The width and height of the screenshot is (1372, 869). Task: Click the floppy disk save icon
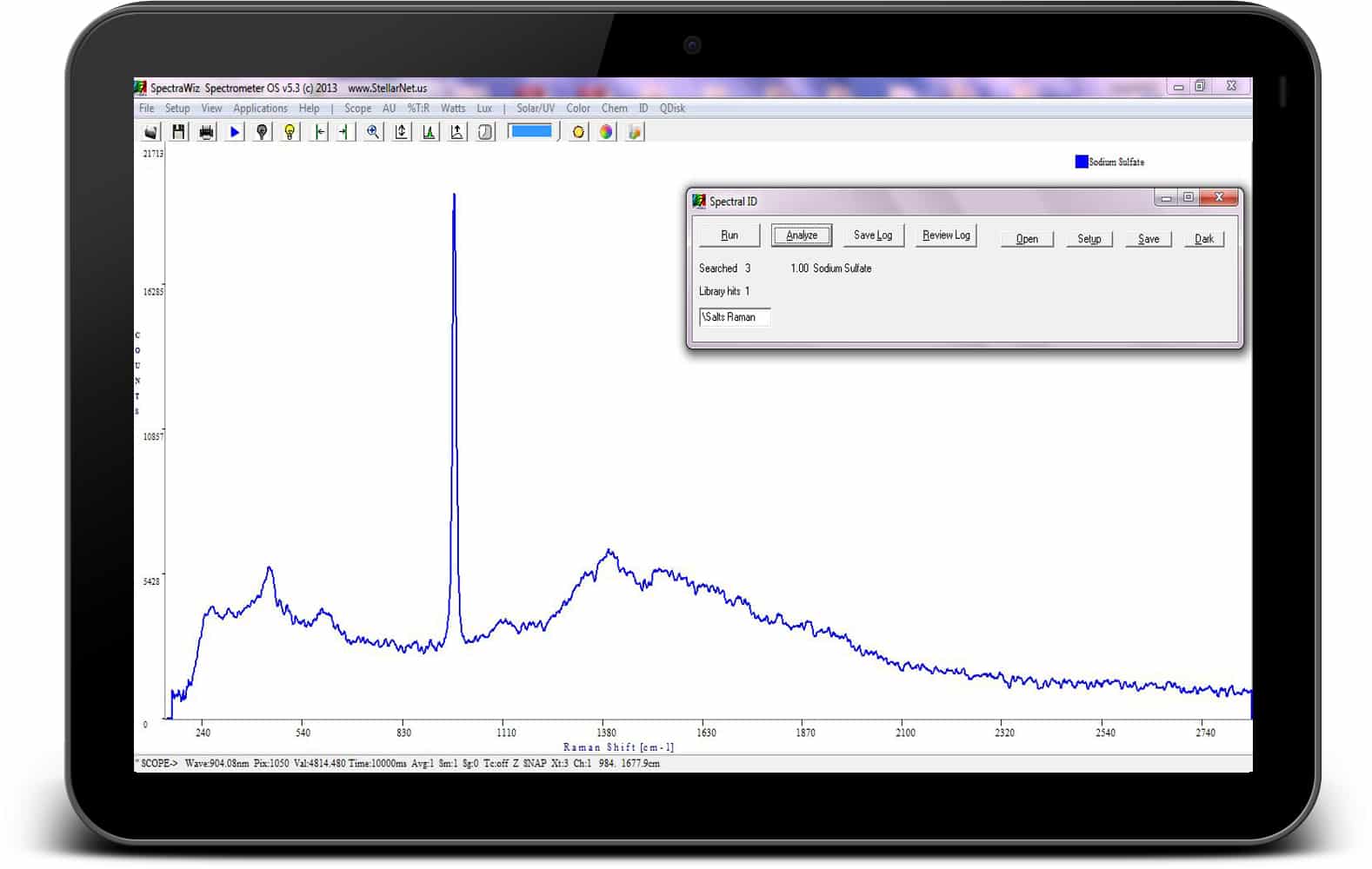point(178,132)
